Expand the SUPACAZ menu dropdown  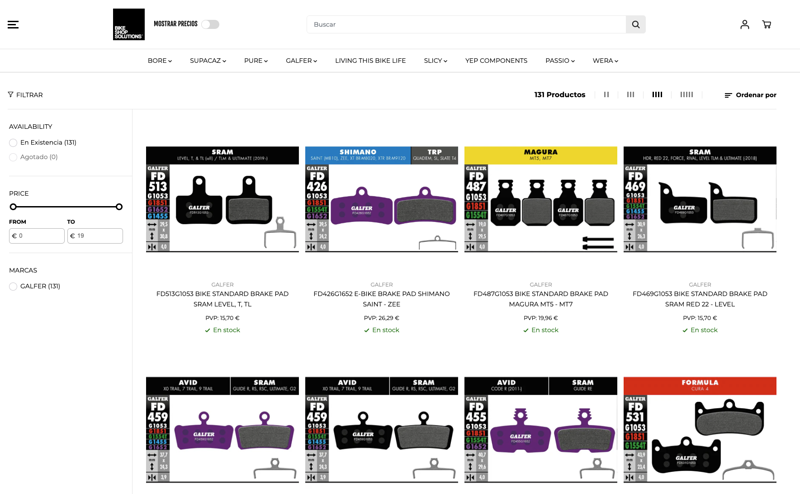208,60
